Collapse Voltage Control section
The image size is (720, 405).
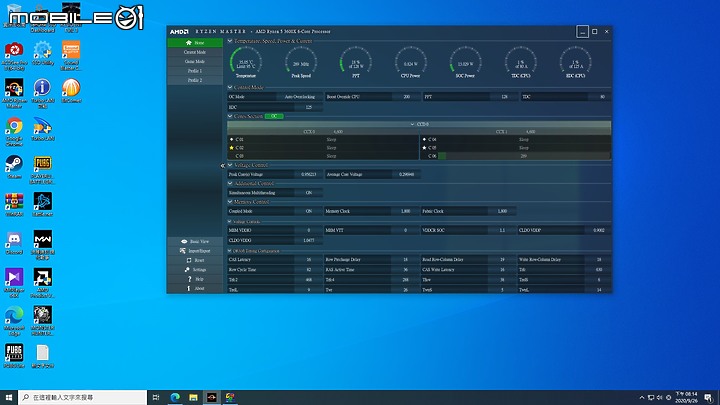(230, 165)
